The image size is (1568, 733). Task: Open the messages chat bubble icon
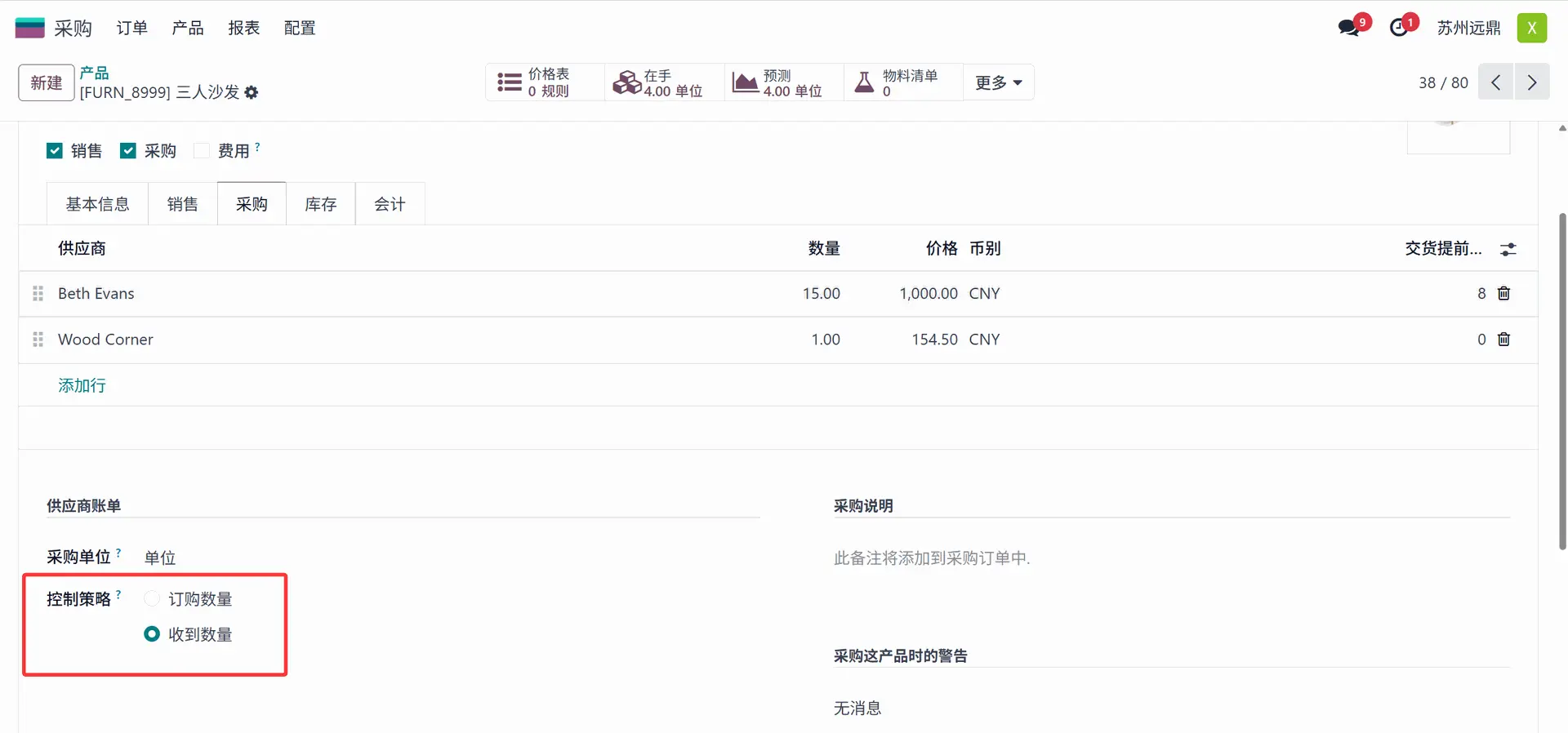[x=1350, y=28]
